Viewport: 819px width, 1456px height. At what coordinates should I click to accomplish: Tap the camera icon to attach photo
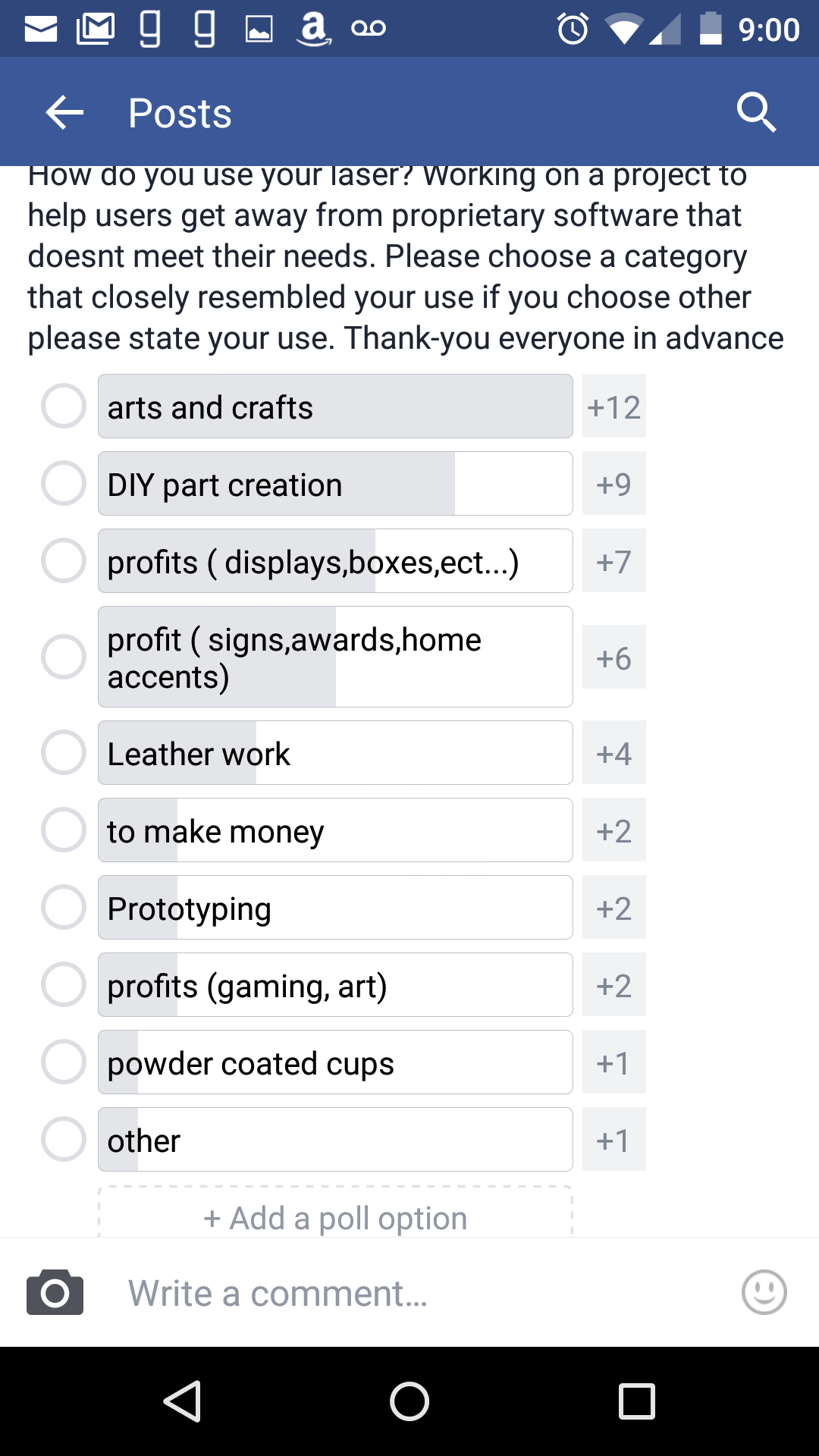55,1292
